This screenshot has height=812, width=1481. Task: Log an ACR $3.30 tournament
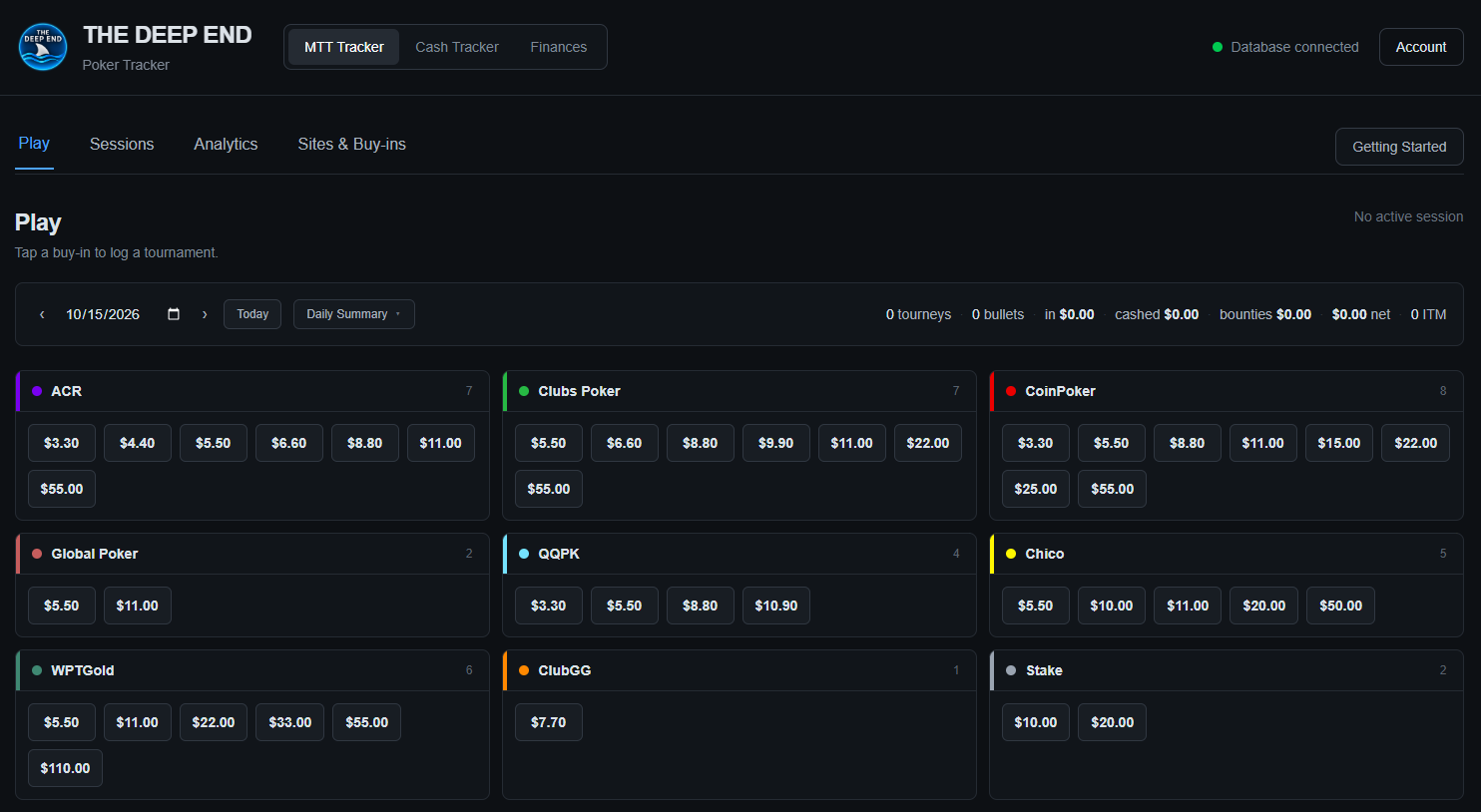pyautogui.click(x=62, y=443)
